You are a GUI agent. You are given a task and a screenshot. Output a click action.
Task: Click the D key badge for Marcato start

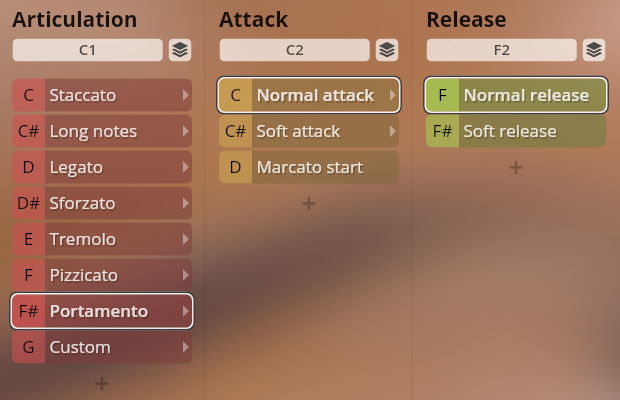(235, 167)
